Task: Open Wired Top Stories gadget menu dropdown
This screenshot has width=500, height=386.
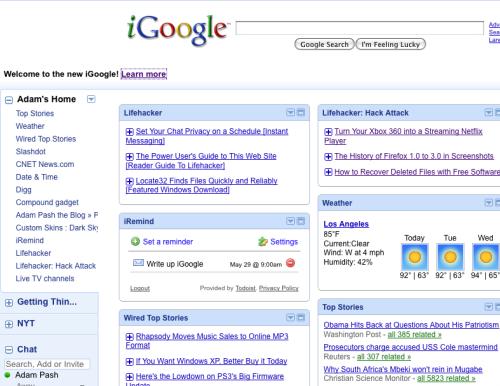Action: 291,318
